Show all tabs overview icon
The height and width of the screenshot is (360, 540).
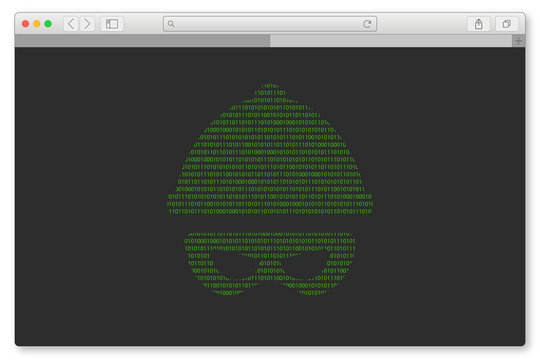tap(507, 24)
